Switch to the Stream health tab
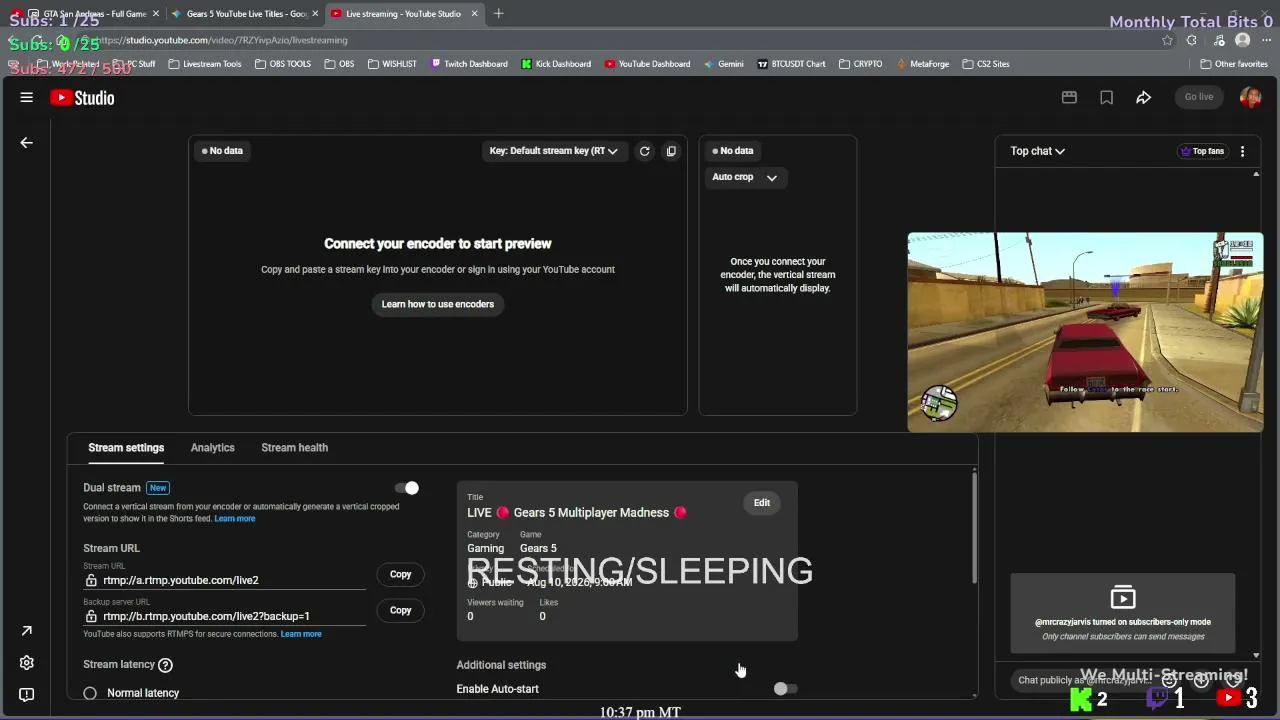Viewport: 1280px width, 720px height. [294, 448]
